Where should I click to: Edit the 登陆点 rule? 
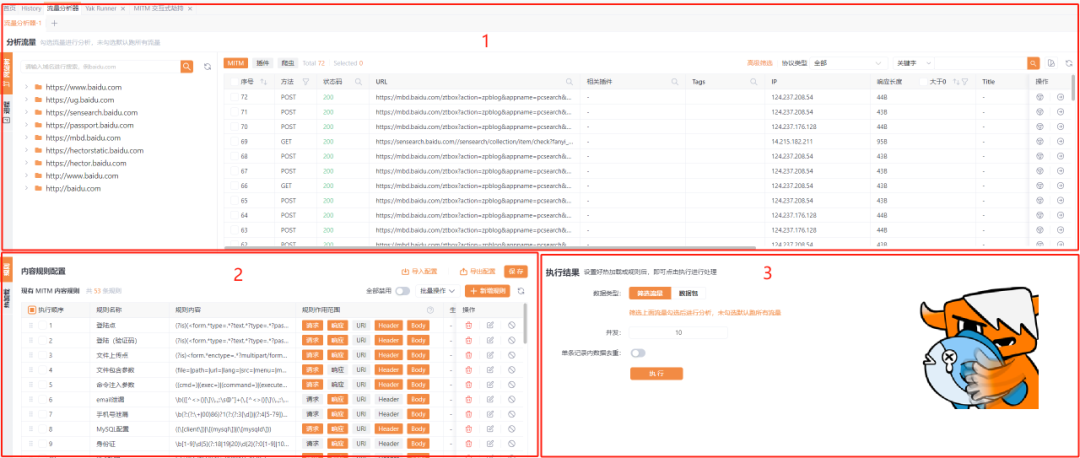tap(490, 325)
